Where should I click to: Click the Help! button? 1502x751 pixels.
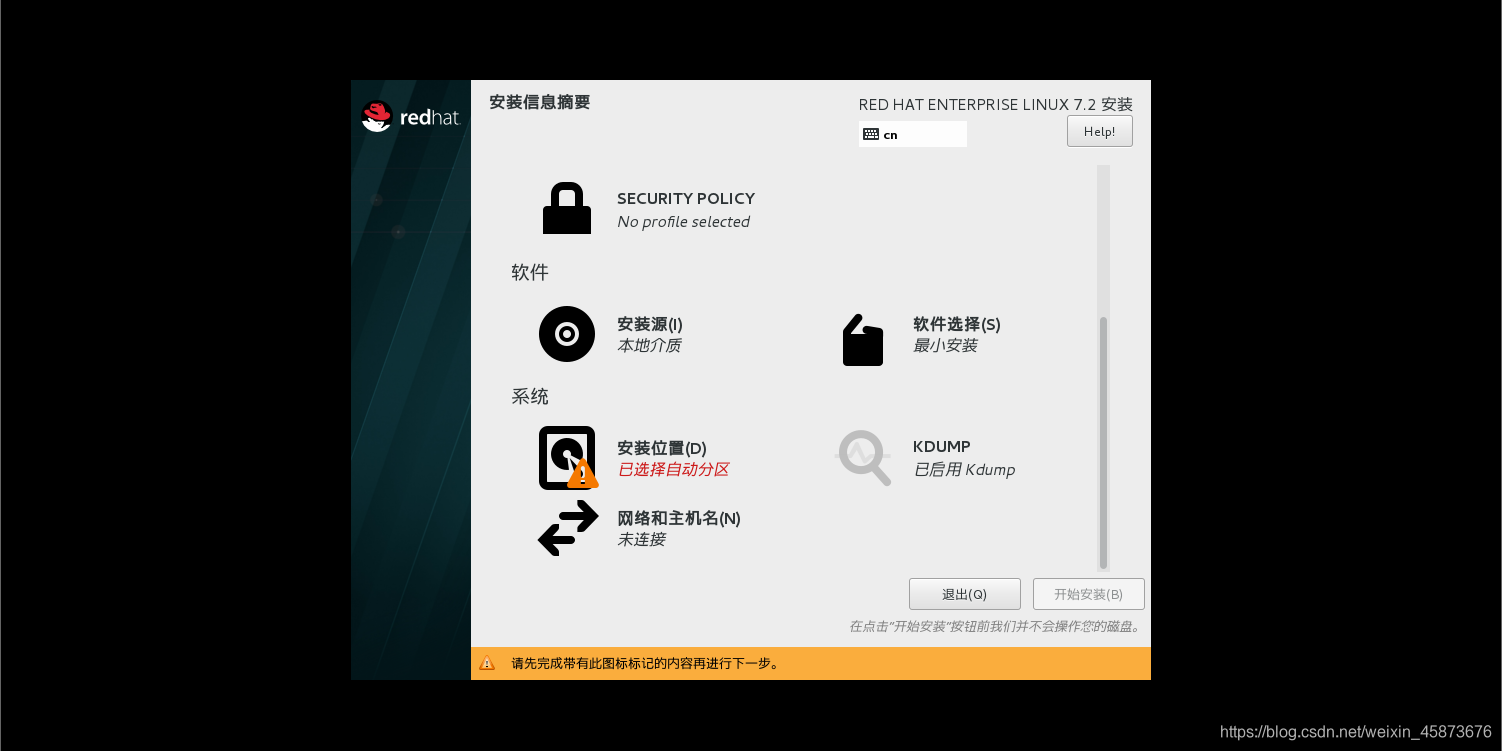click(x=1100, y=131)
